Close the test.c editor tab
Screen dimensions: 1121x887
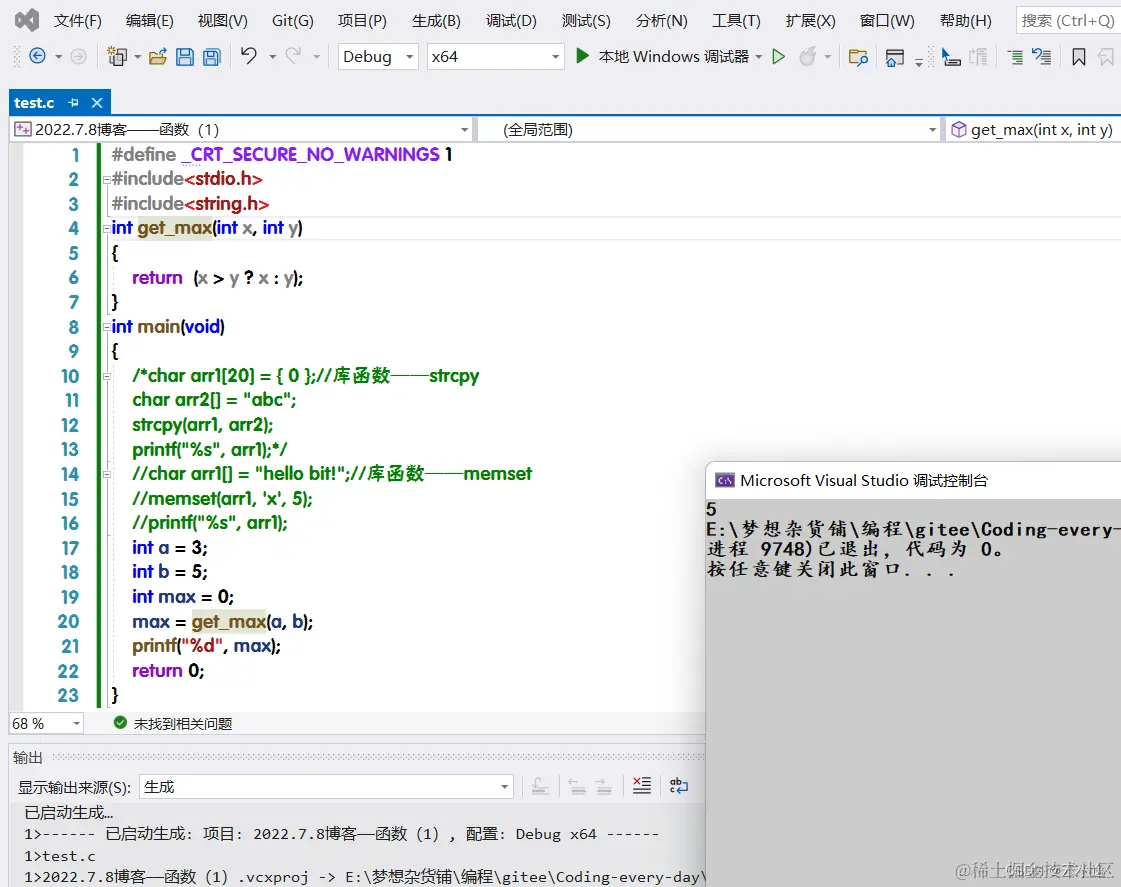[x=97, y=102]
